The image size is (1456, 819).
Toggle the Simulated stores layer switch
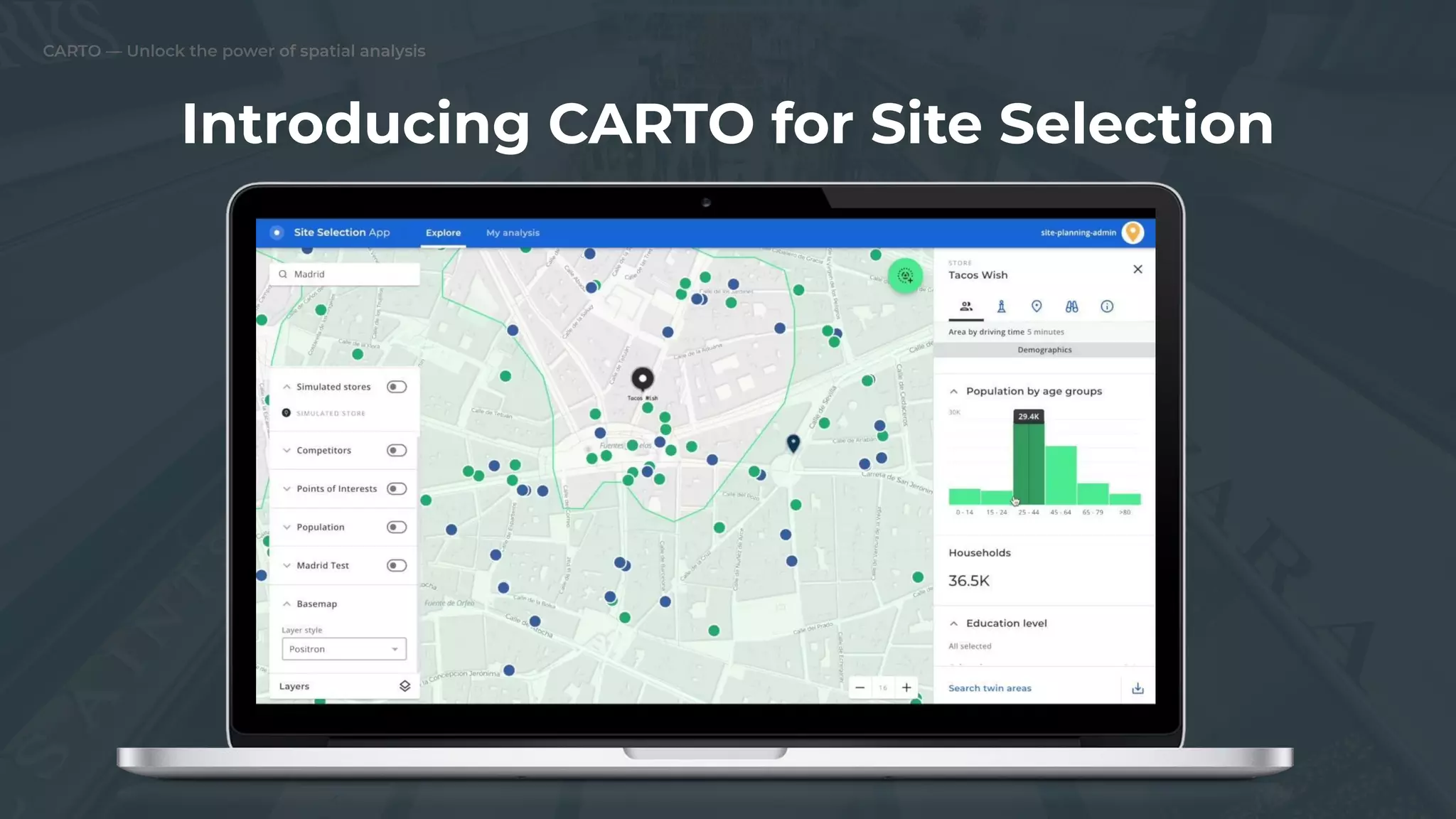click(397, 387)
